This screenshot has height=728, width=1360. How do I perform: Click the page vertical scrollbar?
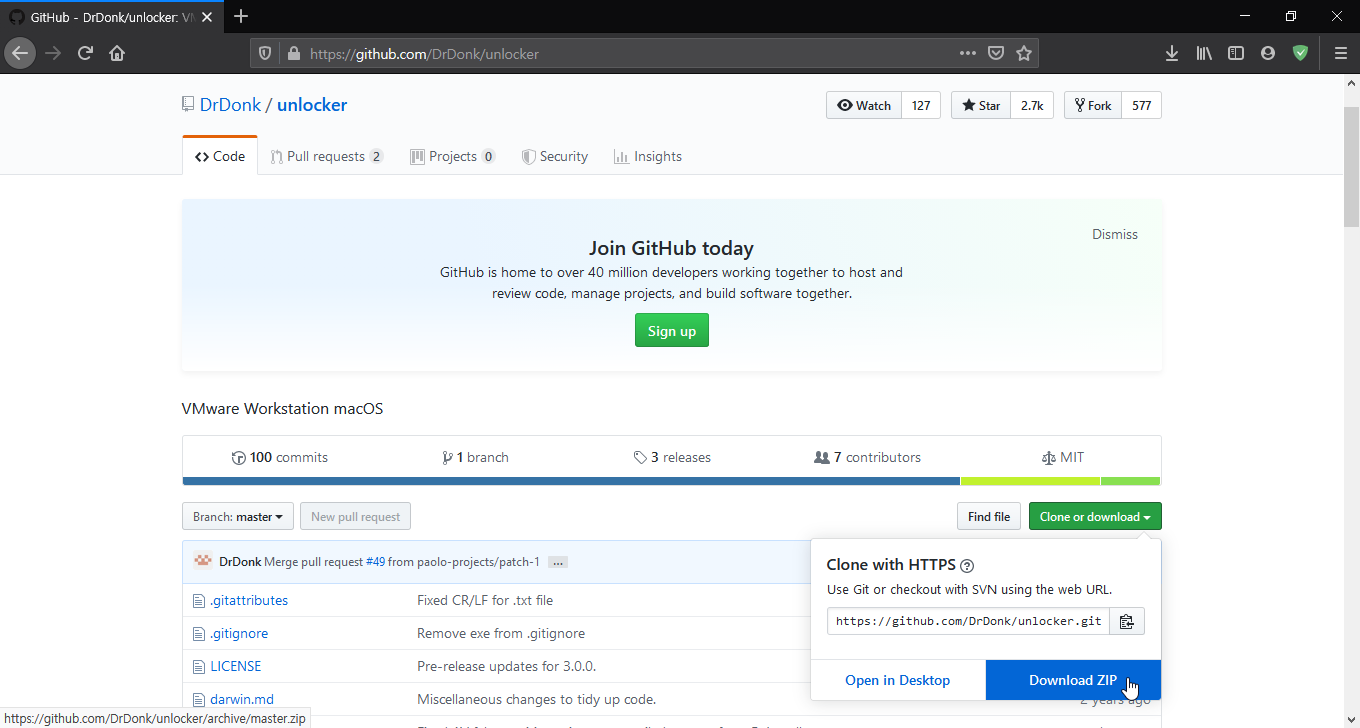[x=1351, y=400]
